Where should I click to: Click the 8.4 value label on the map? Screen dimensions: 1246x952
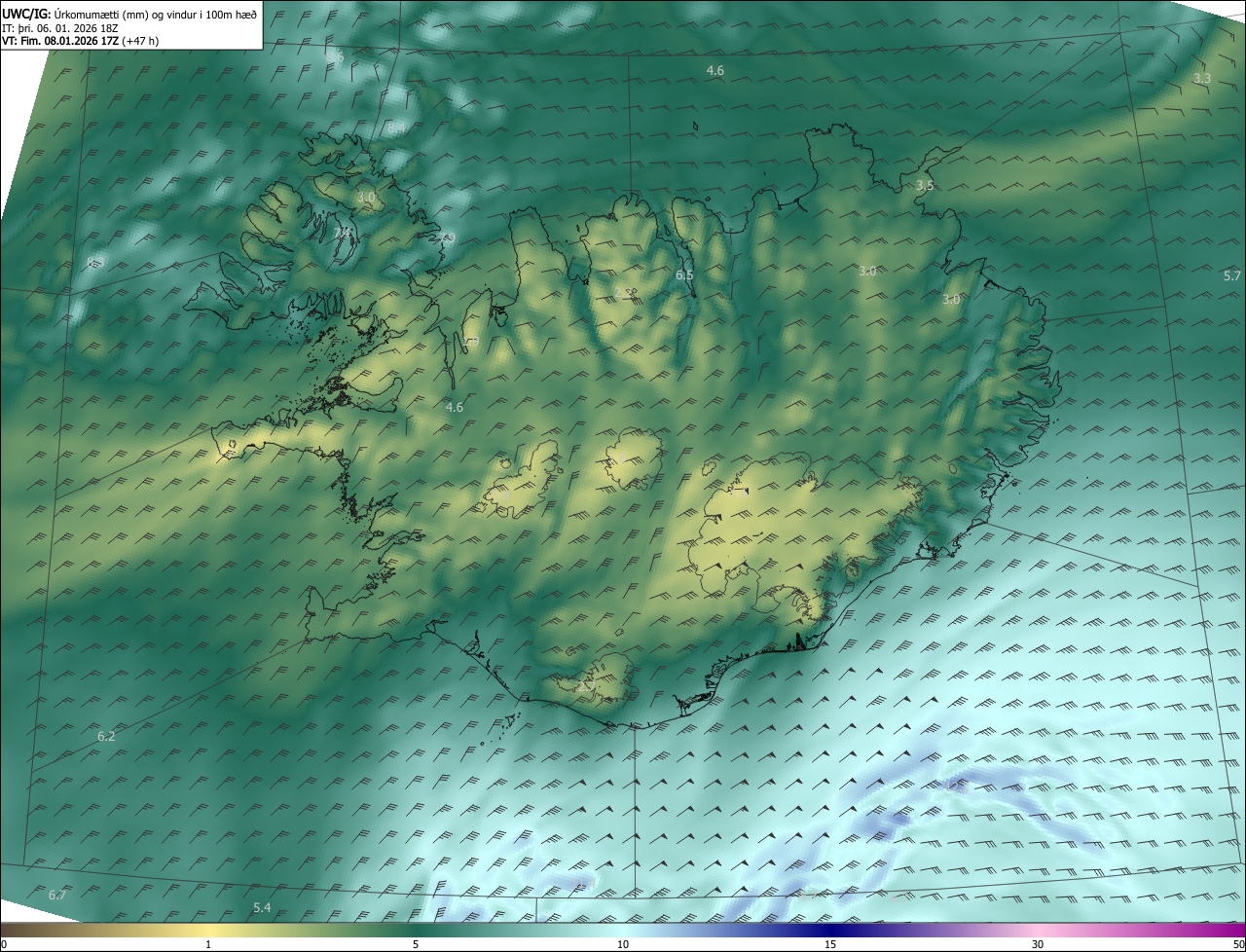tap(396, 128)
